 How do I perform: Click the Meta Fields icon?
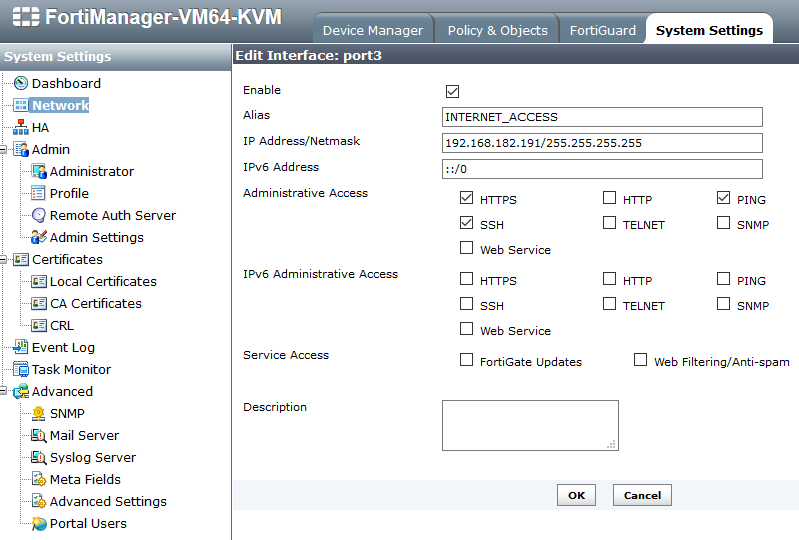pos(39,479)
